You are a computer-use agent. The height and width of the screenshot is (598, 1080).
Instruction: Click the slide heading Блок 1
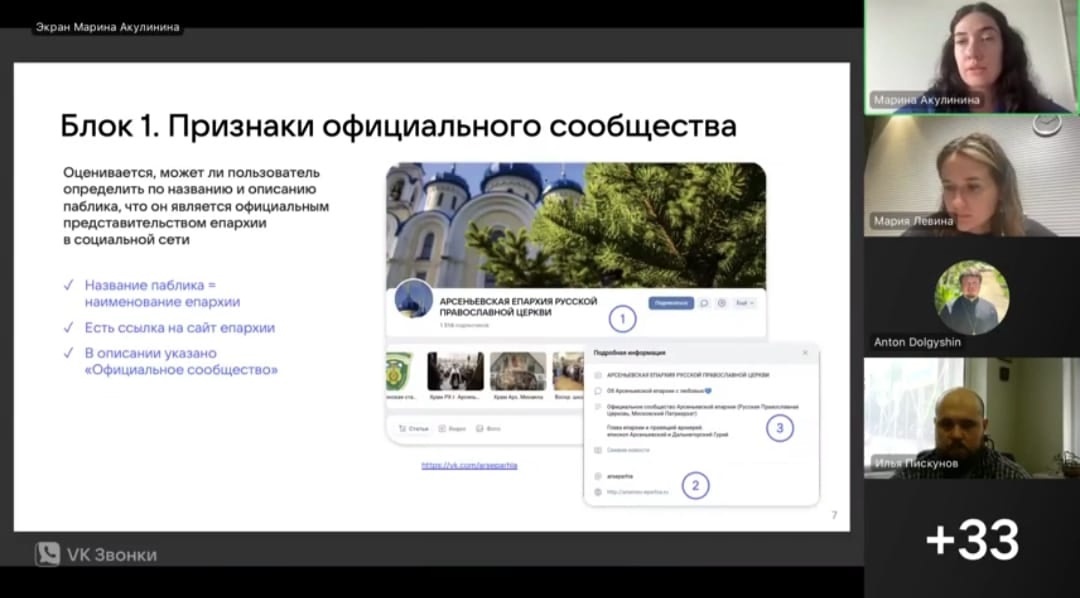[x=398, y=126]
